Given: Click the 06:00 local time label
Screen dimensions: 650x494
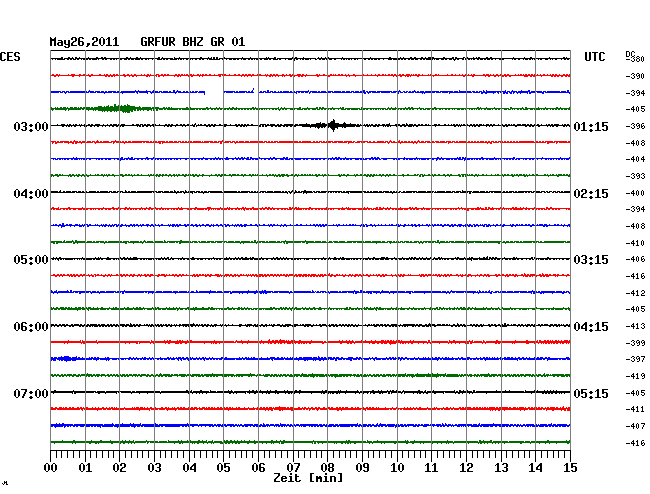Looking at the screenshot, I should point(31,327).
